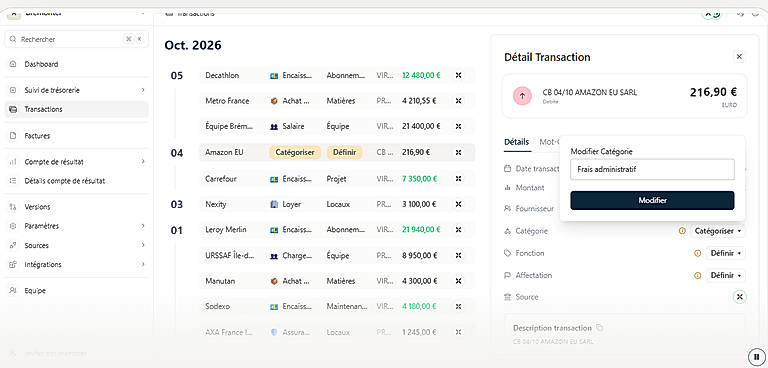768x368 pixels.
Task: Click the Versions icon
Action: (13, 207)
